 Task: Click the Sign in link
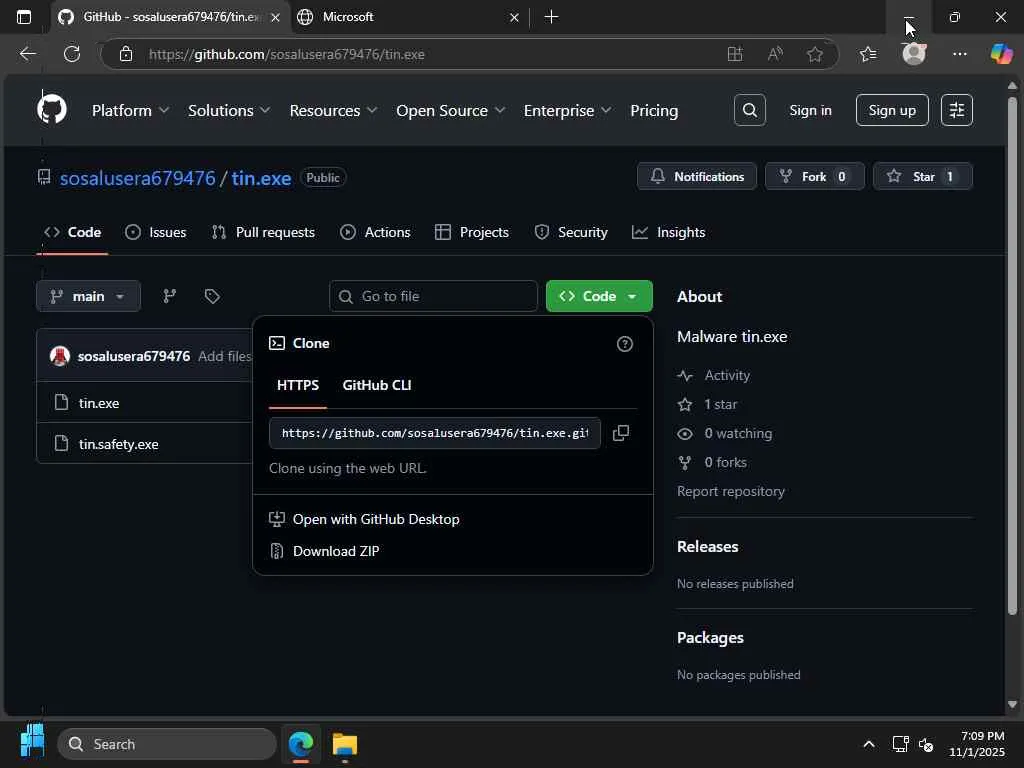[810, 110]
